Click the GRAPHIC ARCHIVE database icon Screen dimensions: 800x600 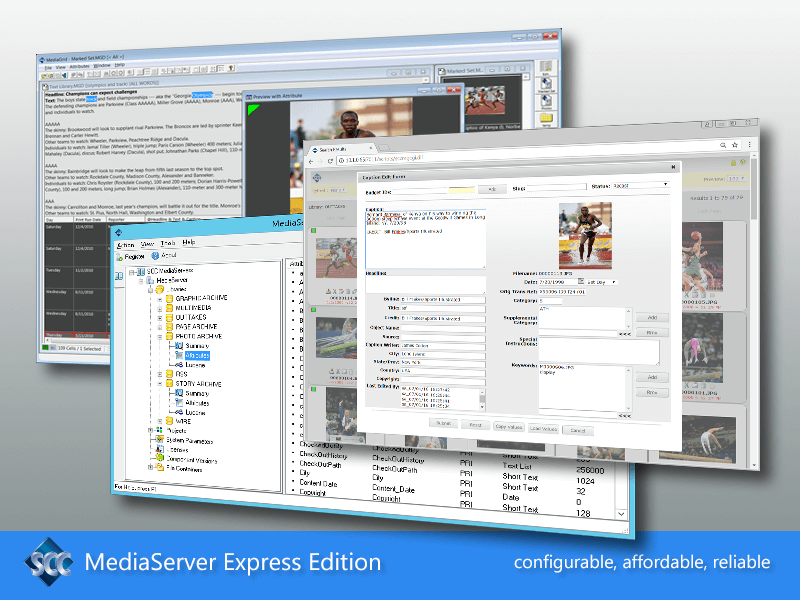click(x=169, y=298)
